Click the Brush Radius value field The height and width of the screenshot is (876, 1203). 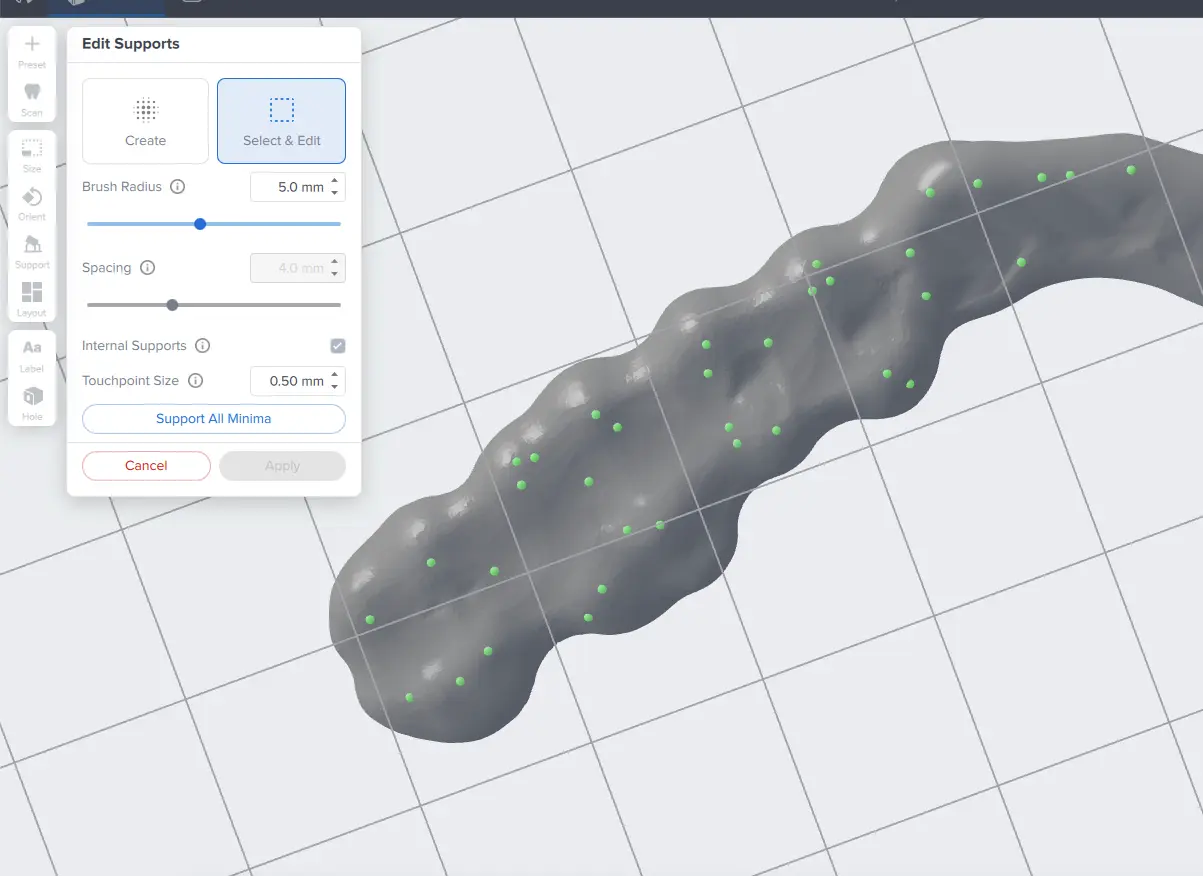tap(298, 187)
